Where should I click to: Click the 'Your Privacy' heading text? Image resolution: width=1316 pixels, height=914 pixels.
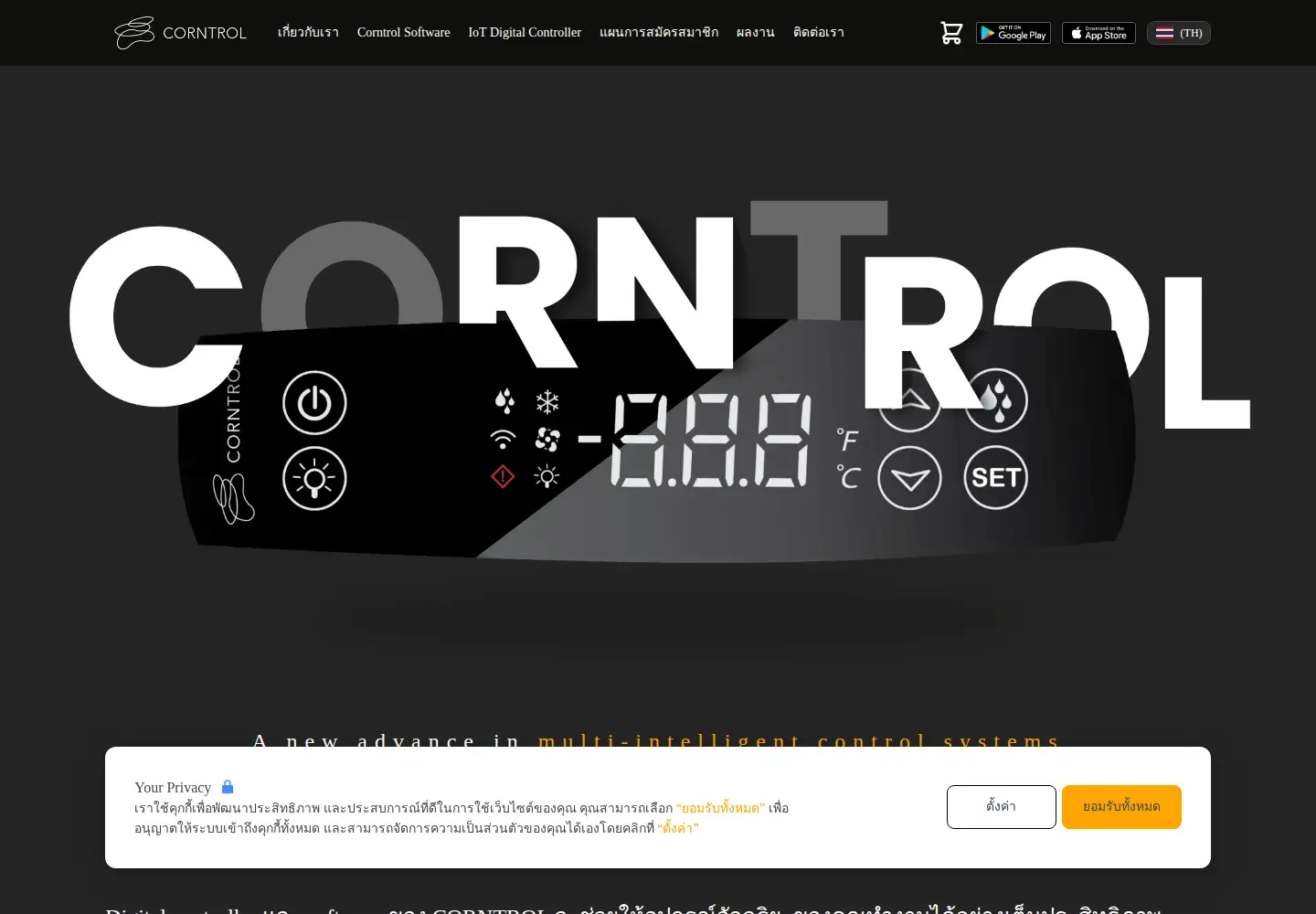173,787
